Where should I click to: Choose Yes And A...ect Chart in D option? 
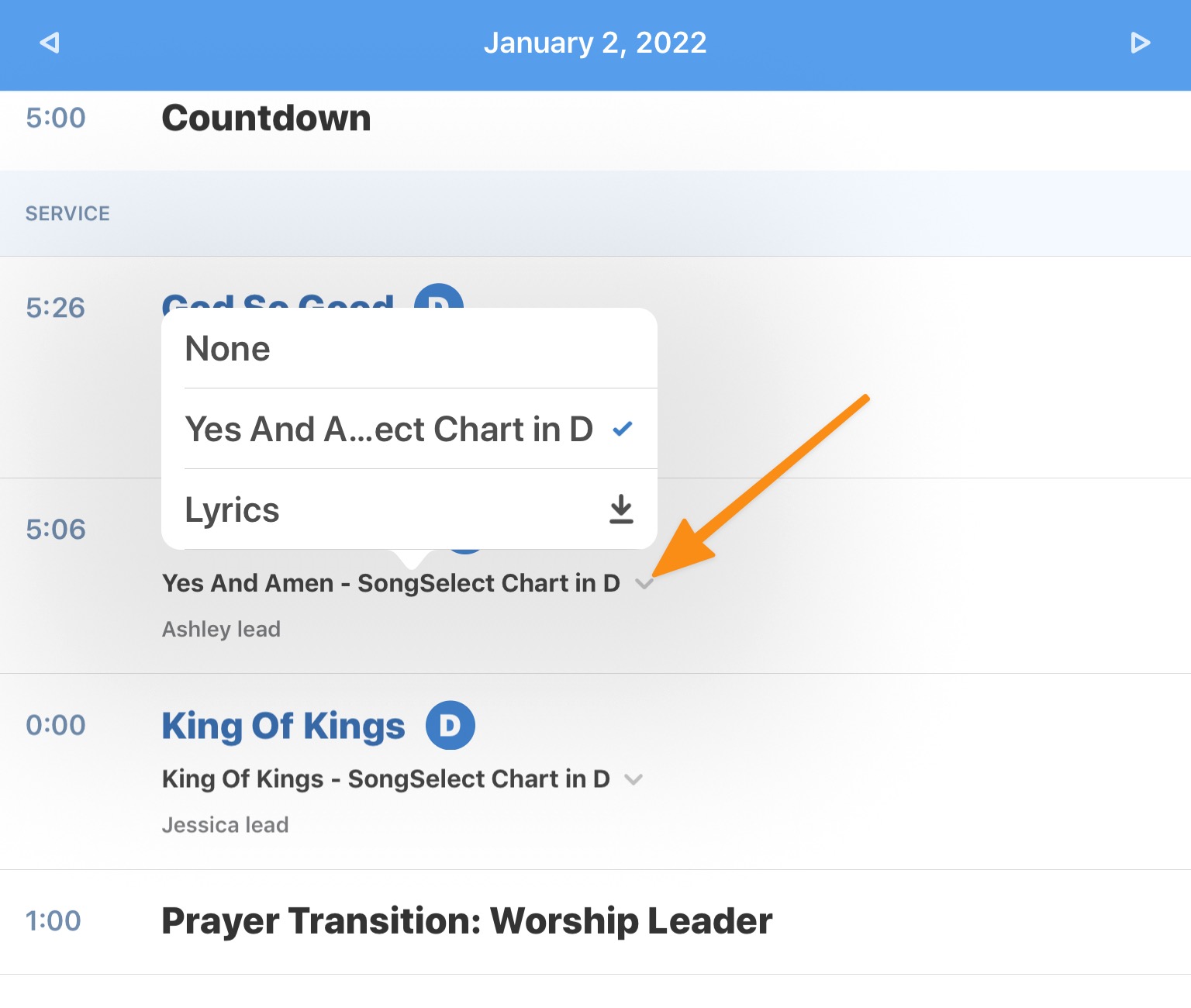pos(409,429)
